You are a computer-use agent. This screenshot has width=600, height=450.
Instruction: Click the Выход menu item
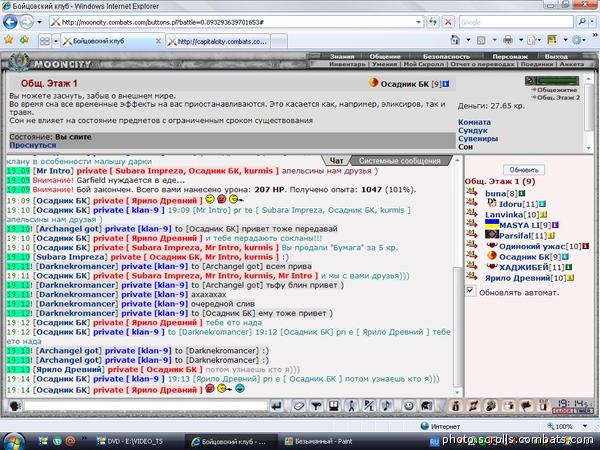click(556, 56)
